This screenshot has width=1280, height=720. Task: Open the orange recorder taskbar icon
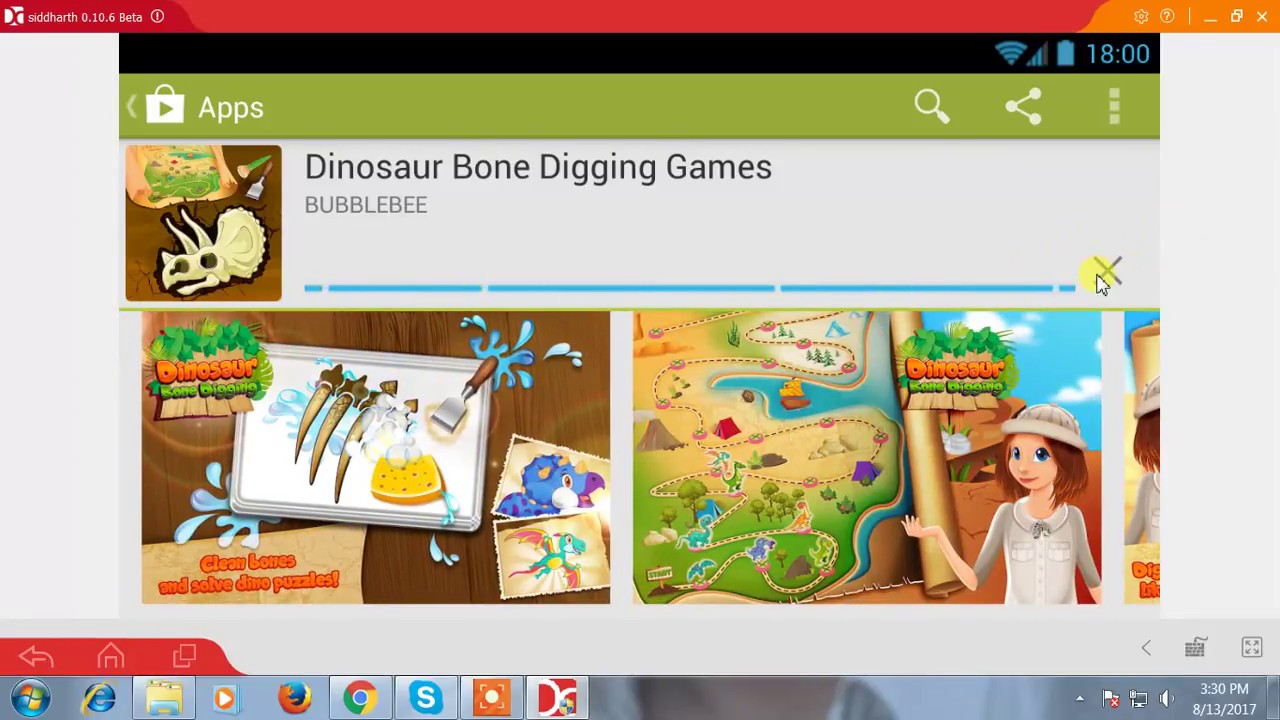pyautogui.click(x=491, y=698)
